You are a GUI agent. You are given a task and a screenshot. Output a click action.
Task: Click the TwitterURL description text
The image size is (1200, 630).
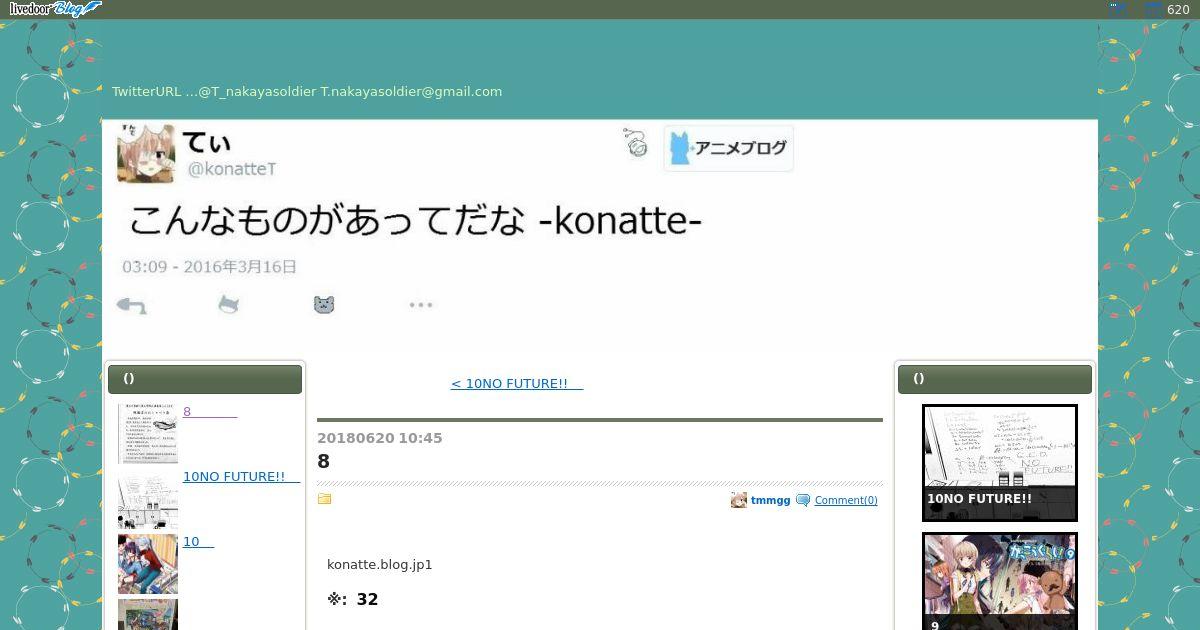(307, 91)
